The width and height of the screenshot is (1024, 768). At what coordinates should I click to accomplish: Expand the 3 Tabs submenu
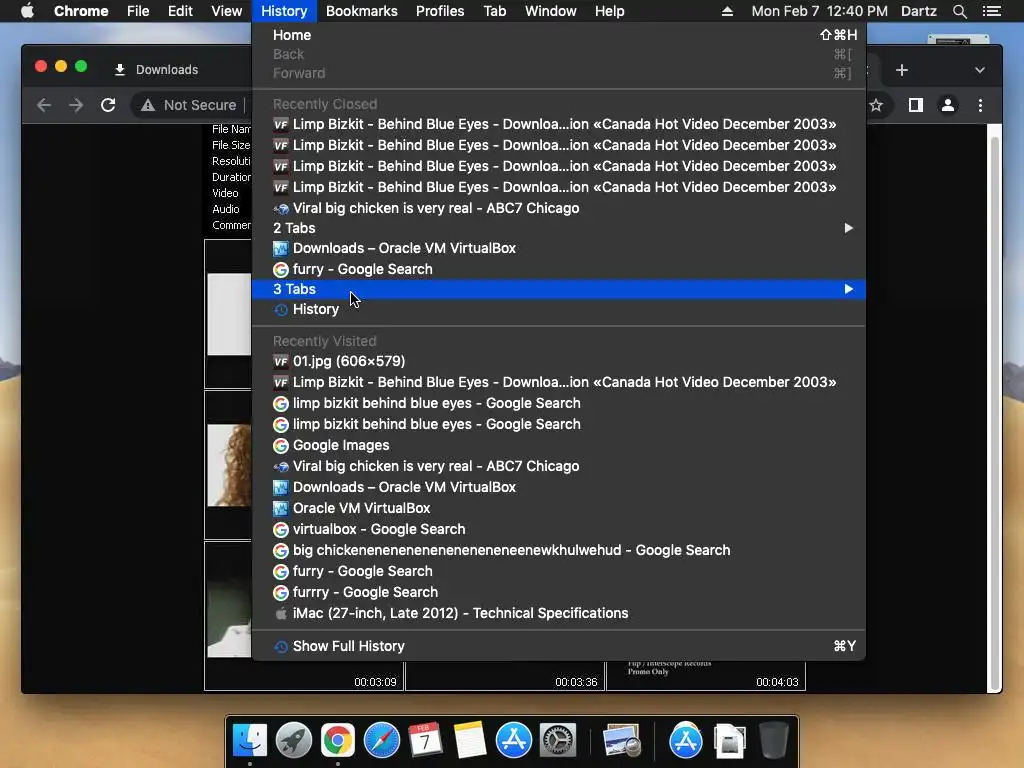pyautogui.click(x=558, y=289)
